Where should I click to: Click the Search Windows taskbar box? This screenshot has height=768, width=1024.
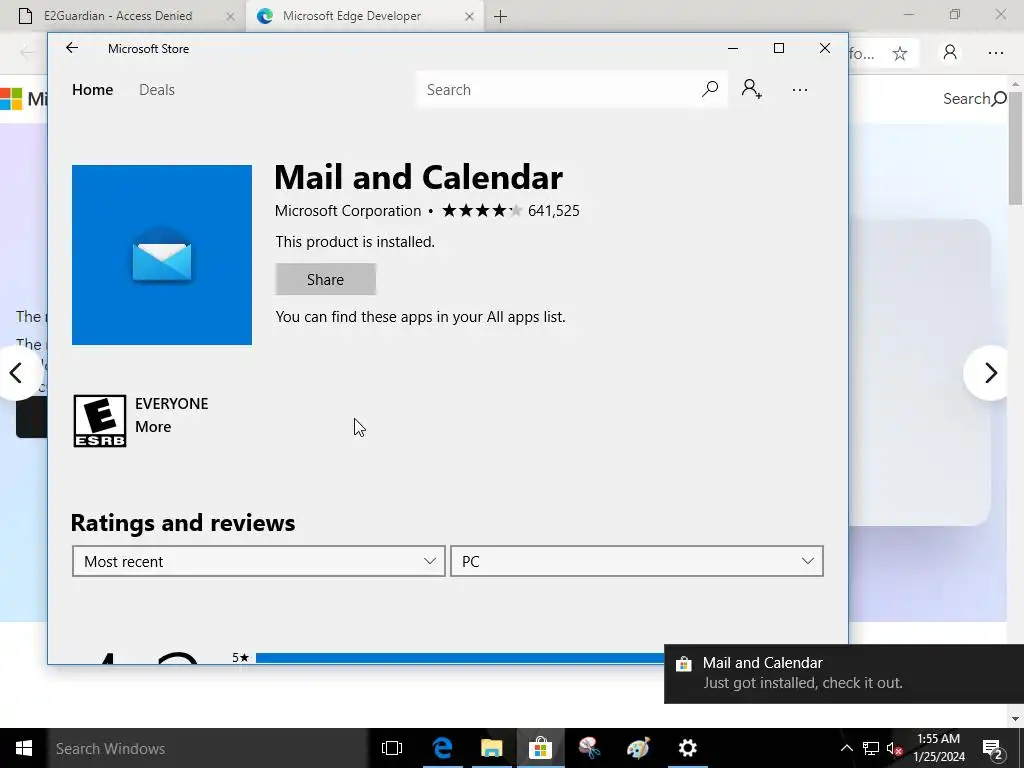[x=207, y=748]
